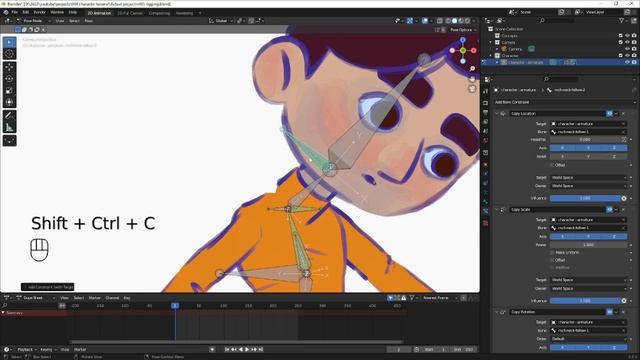Viewport: 640px width, 360px height.
Task: Select the Rotate tool
Action: 9,79
